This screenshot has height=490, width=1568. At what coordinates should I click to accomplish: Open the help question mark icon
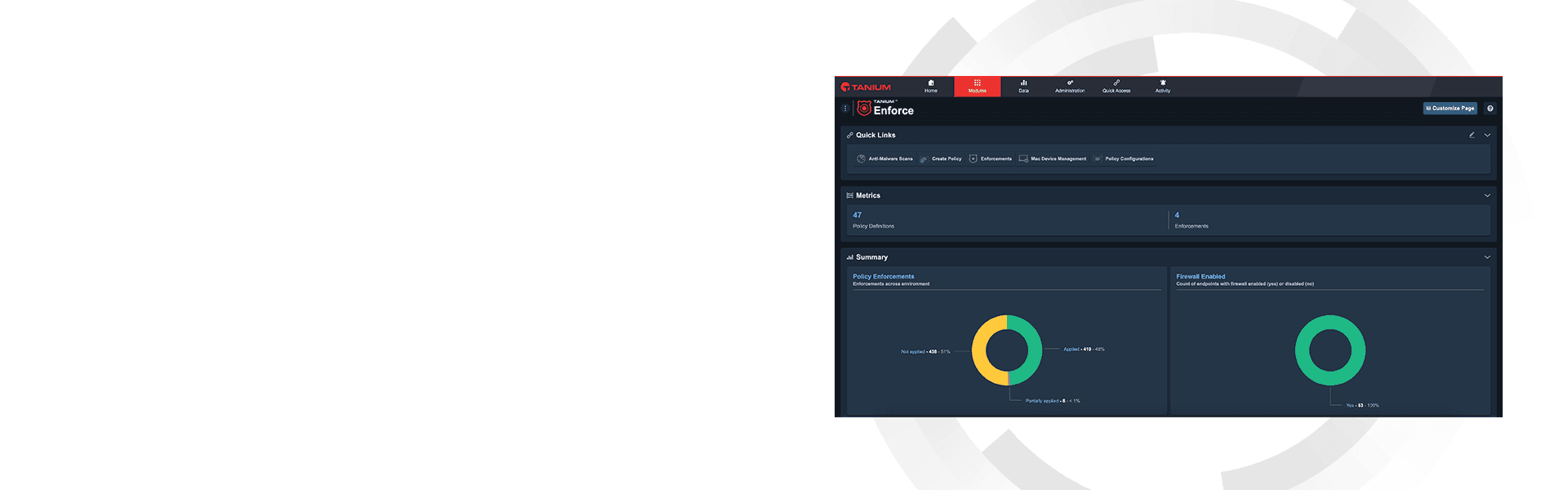(1490, 108)
